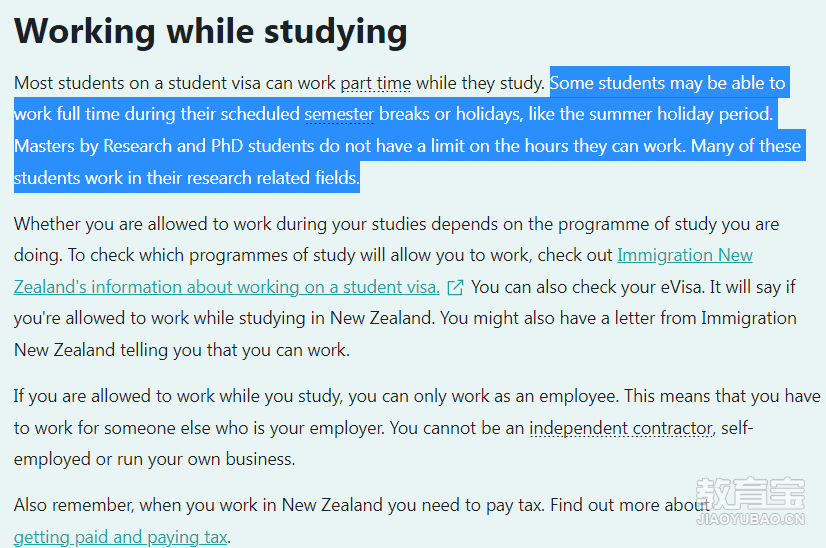Click 'PhD' in the highlighted text
The image size is (826, 548).
[227, 146]
